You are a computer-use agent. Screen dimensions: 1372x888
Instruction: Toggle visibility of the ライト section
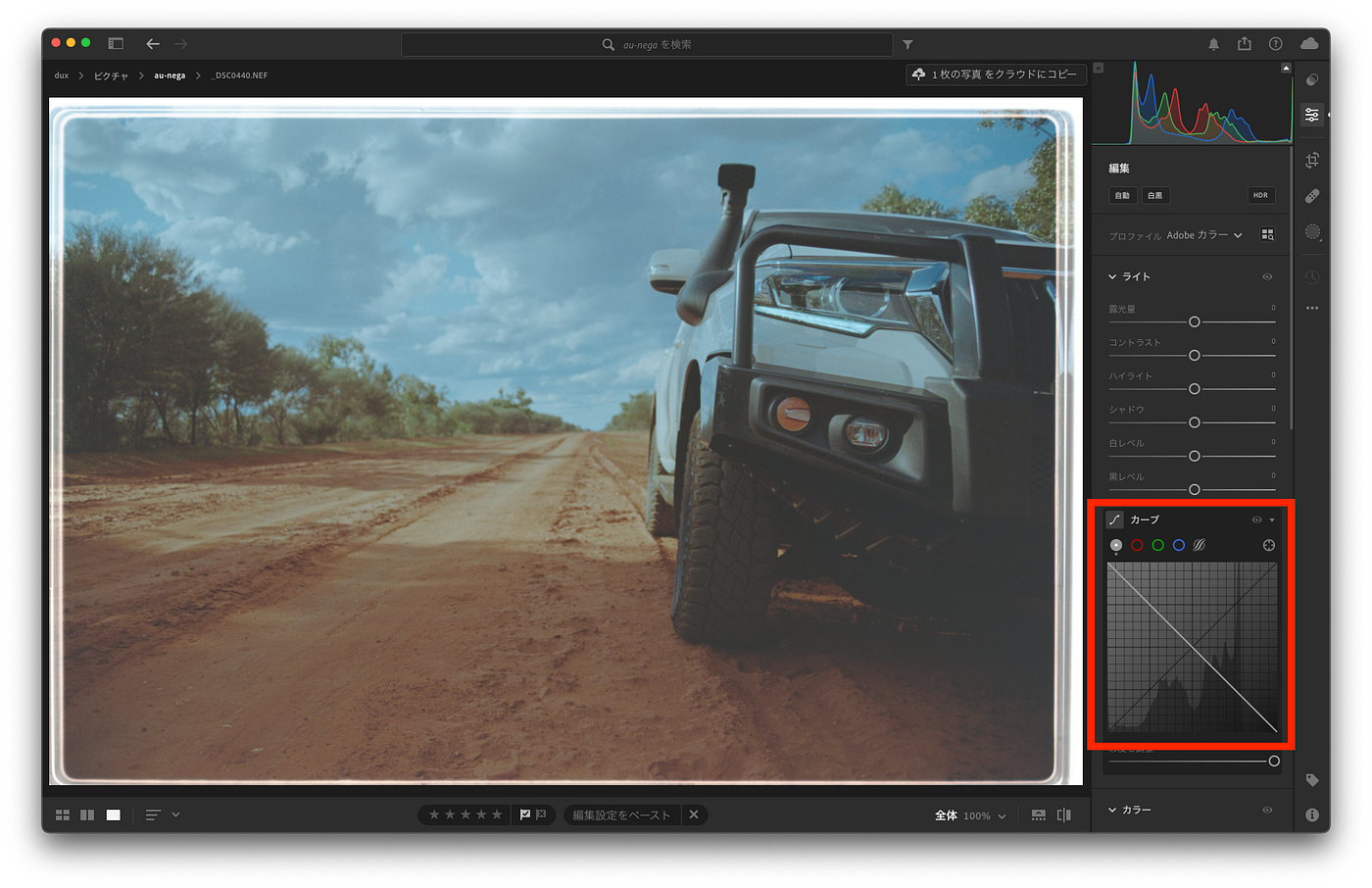pyautogui.click(x=1267, y=277)
